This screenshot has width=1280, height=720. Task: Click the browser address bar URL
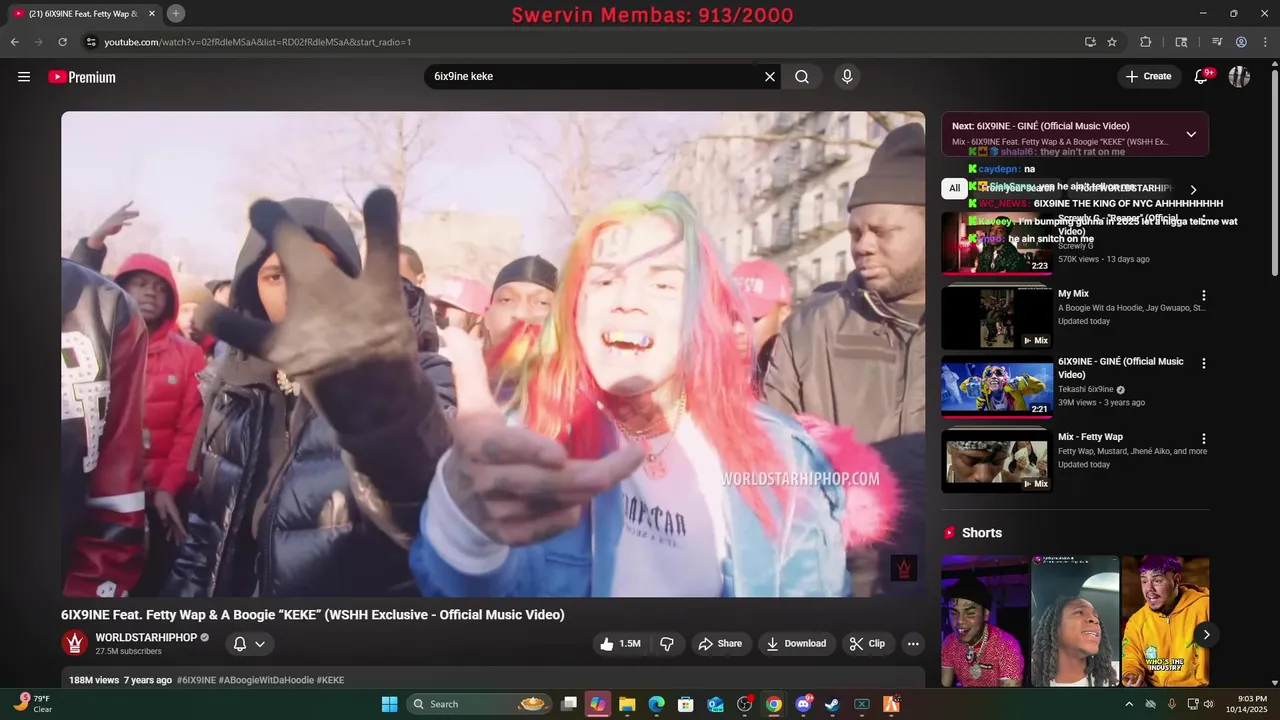tap(258, 42)
